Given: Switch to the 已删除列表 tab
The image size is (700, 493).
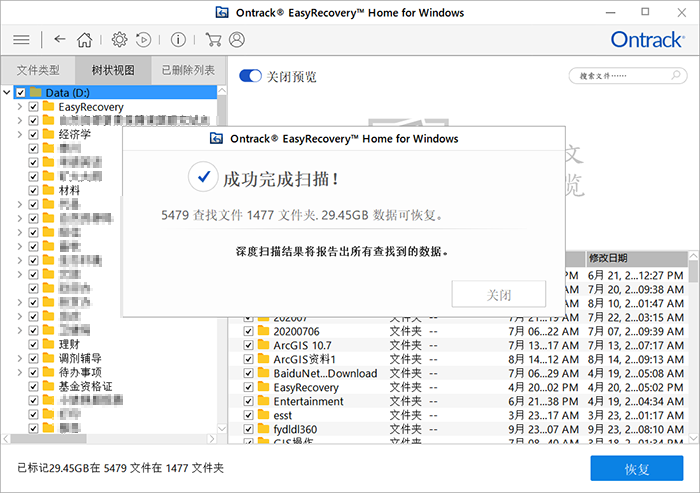Looking at the screenshot, I should tap(188, 70).
